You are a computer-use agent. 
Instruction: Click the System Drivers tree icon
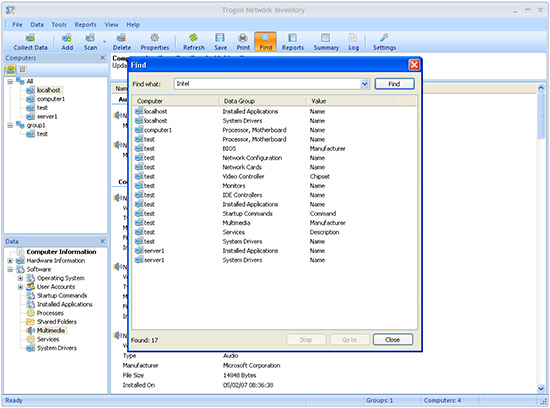coord(31,348)
